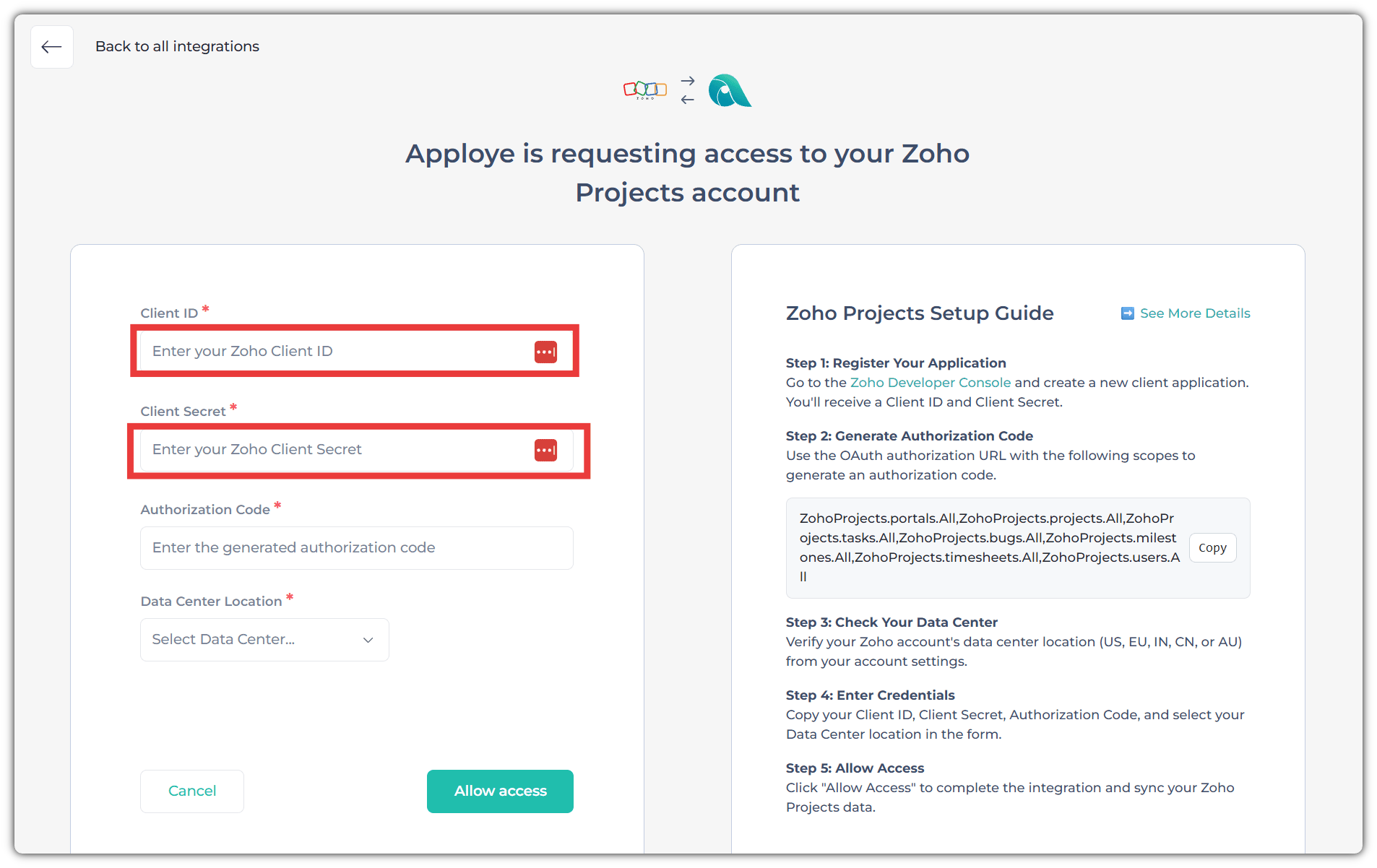Click the back arrow icon button
Viewport: 1377px width, 868px height.
(52, 47)
